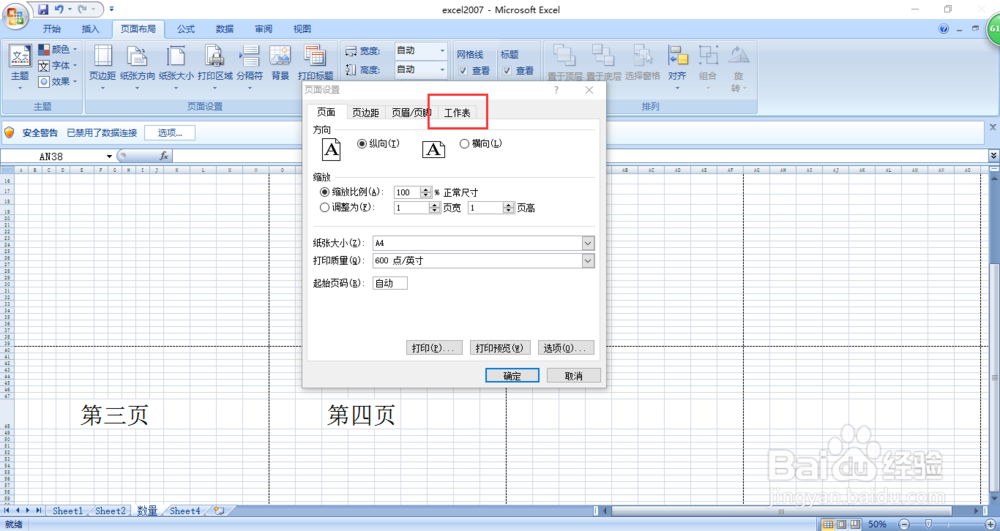Open Print Area (打印区域) menu
This screenshot has width=1000, height=531.
pos(215,66)
